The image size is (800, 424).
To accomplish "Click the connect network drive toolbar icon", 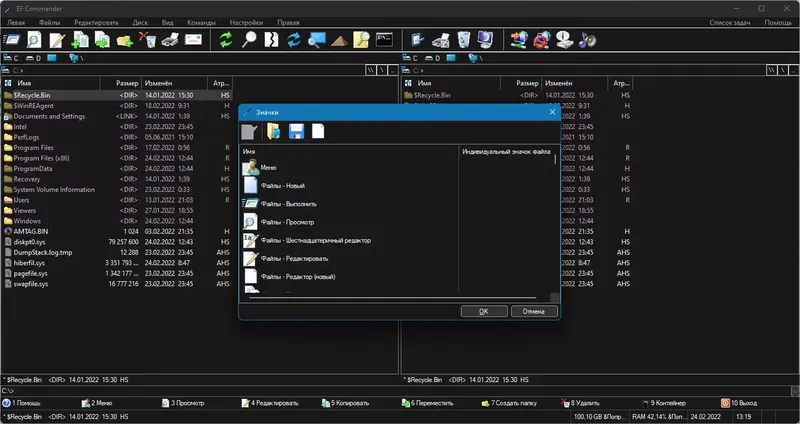I will [519, 40].
